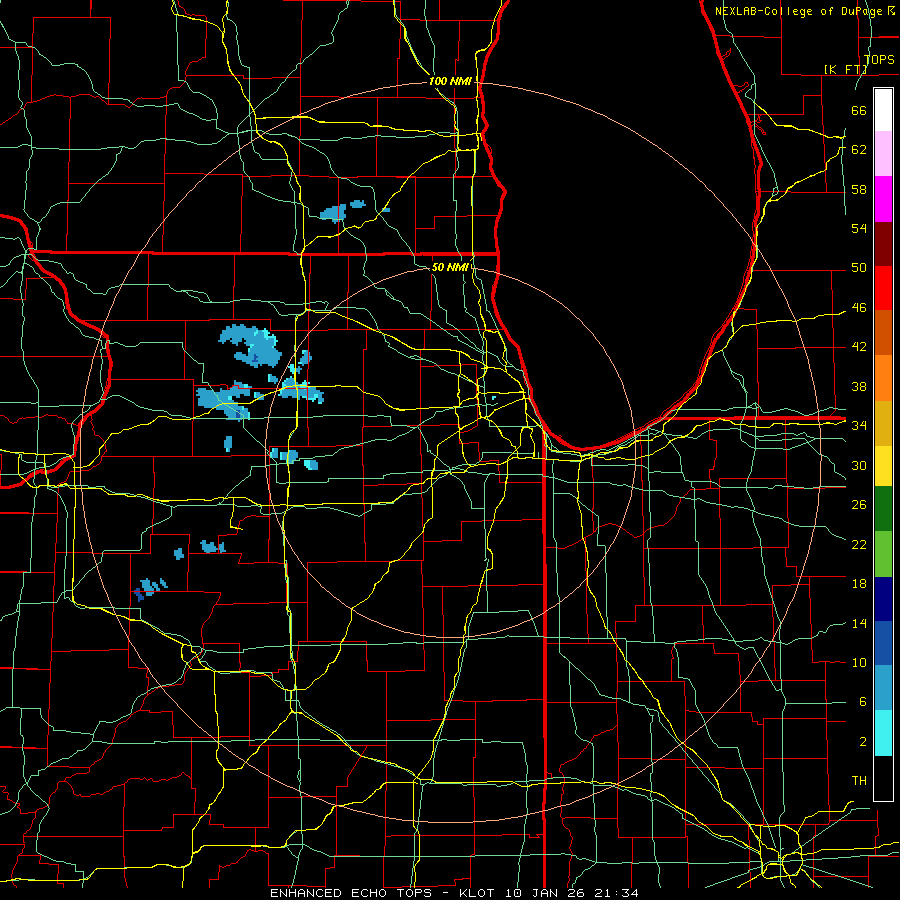900x900 pixels.
Task: Click the 30 legend value
Action: (859, 465)
